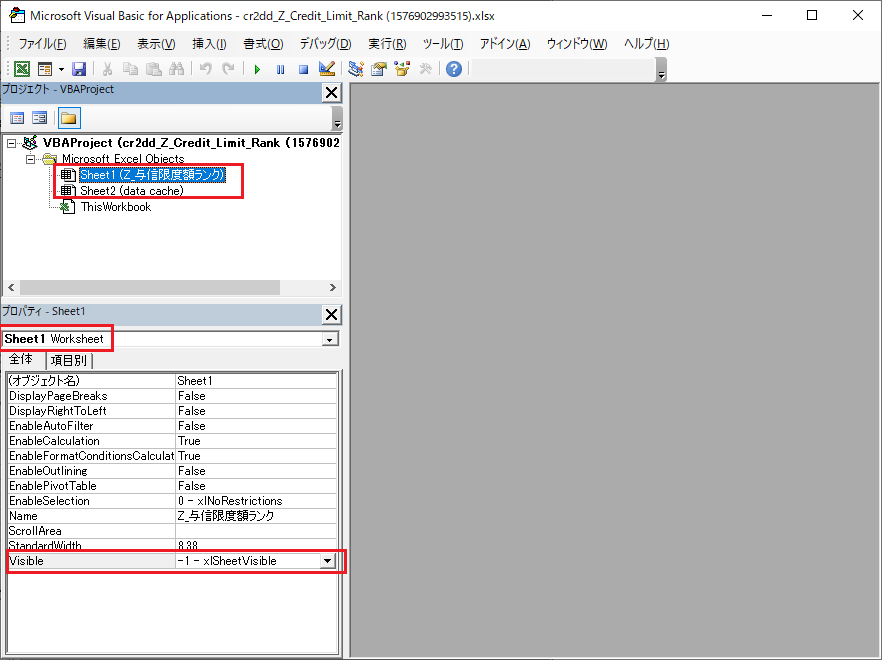Select the (オブジェクト名) property row
The image size is (882, 660).
point(173,381)
